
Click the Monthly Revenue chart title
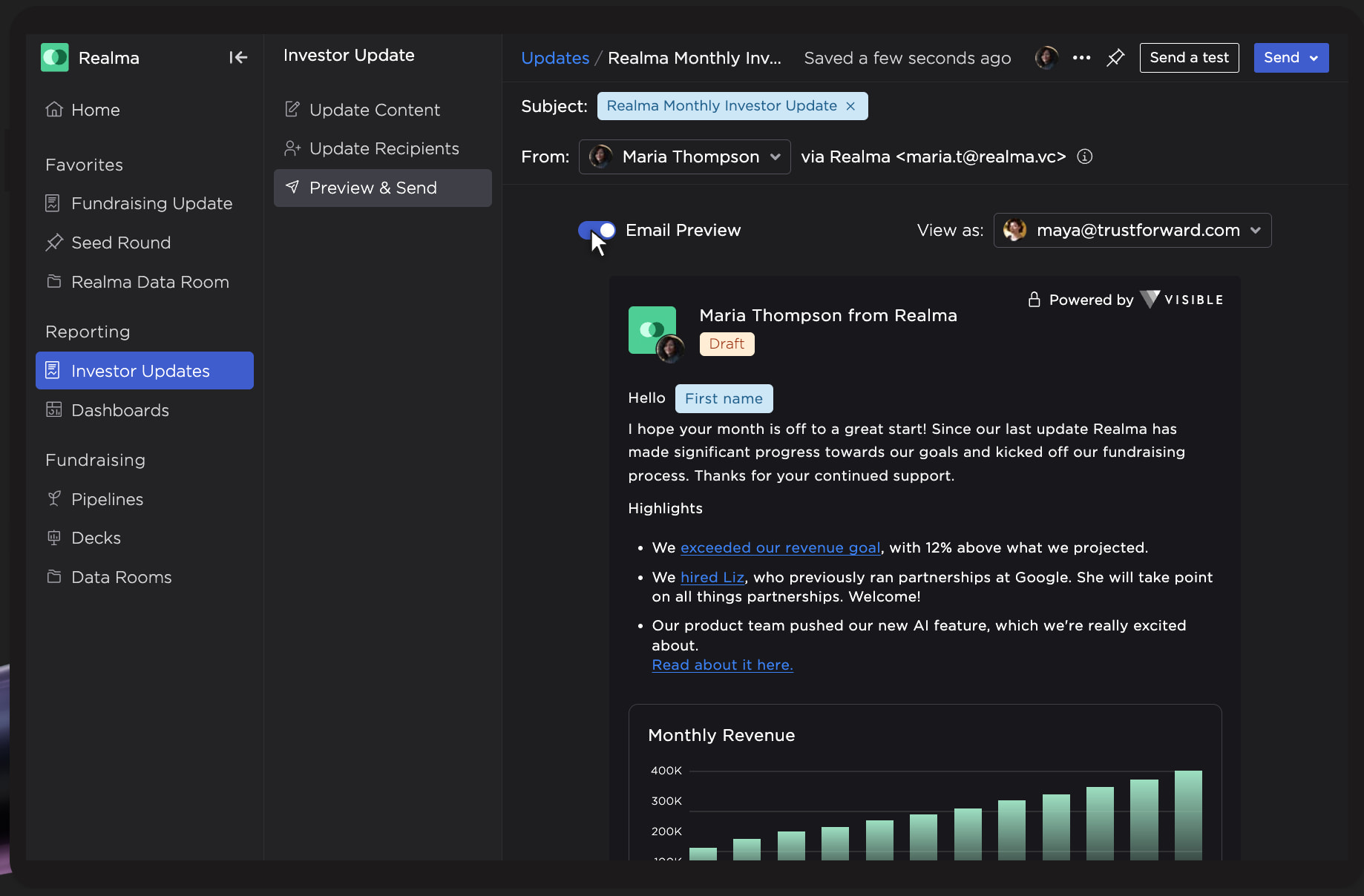pyautogui.click(x=721, y=735)
